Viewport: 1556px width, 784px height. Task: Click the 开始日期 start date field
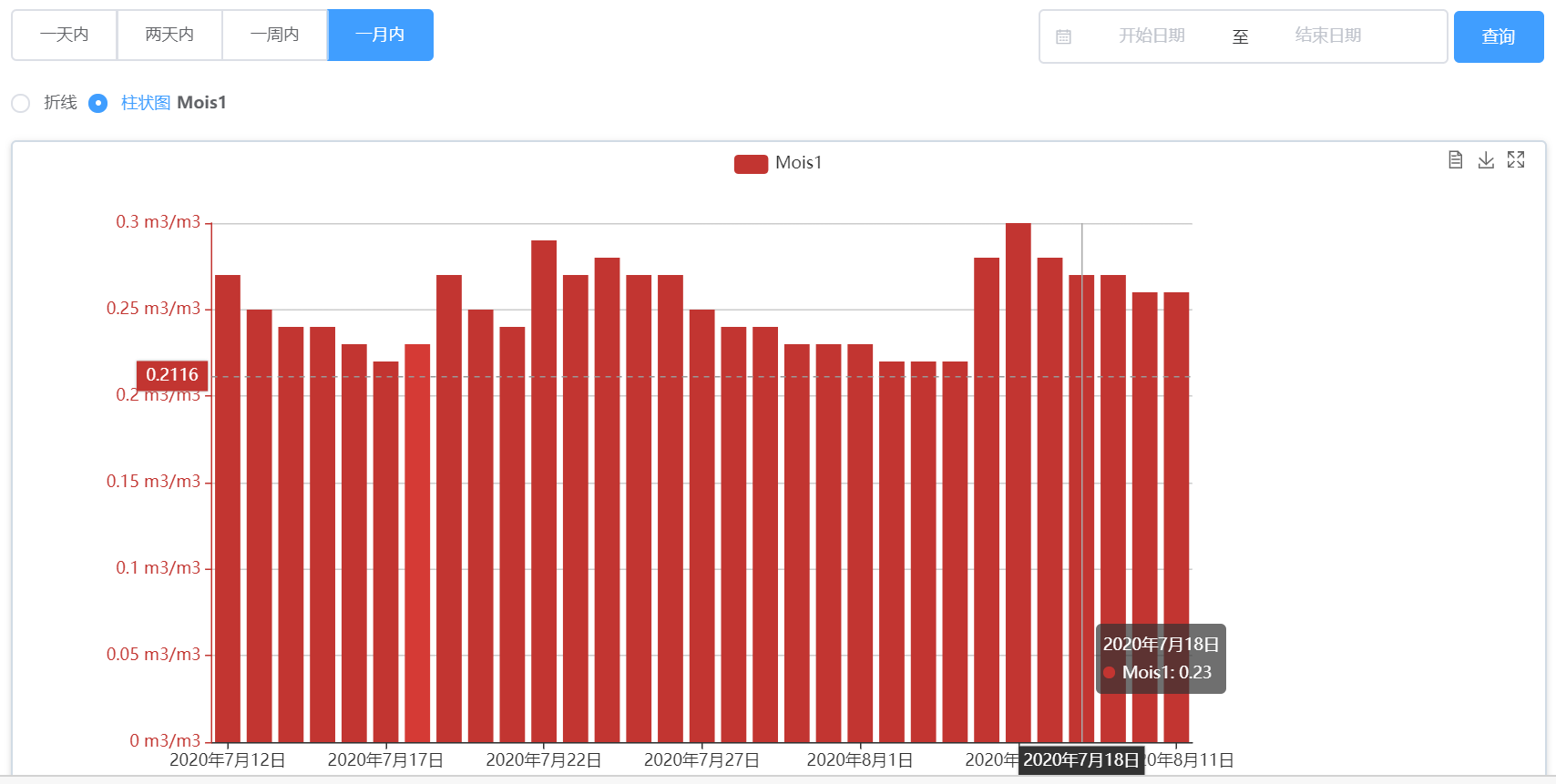tap(1152, 36)
